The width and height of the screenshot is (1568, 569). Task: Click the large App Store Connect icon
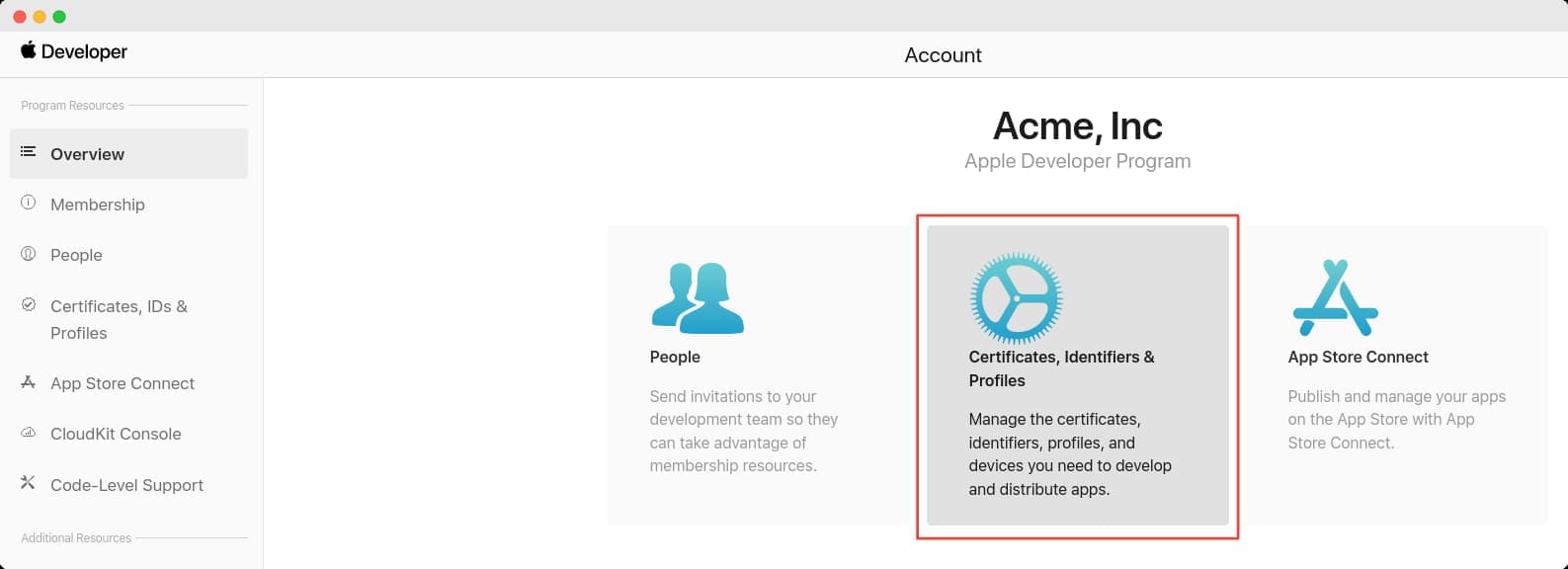tap(1335, 297)
